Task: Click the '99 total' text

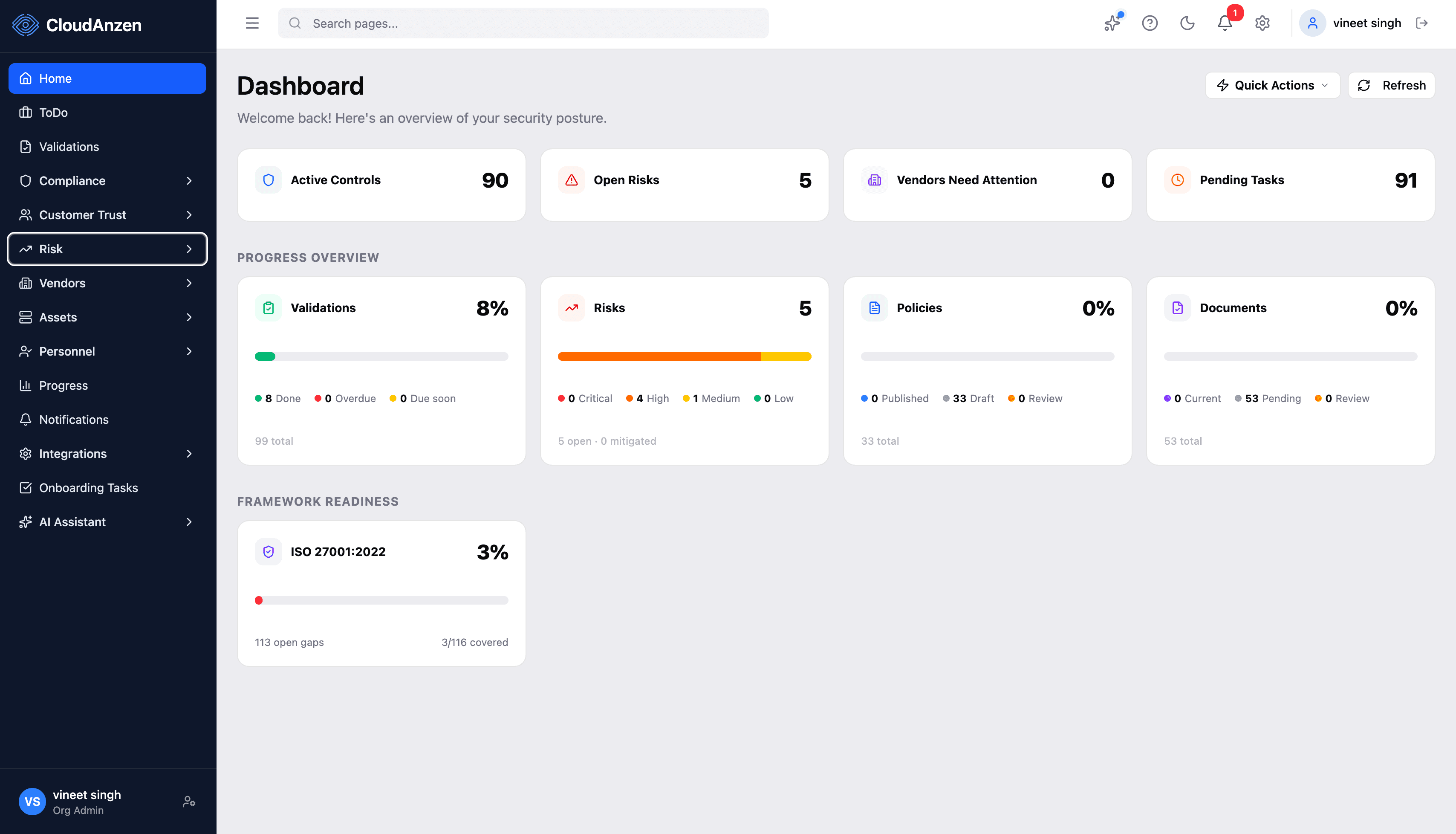Action: click(x=274, y=441)
